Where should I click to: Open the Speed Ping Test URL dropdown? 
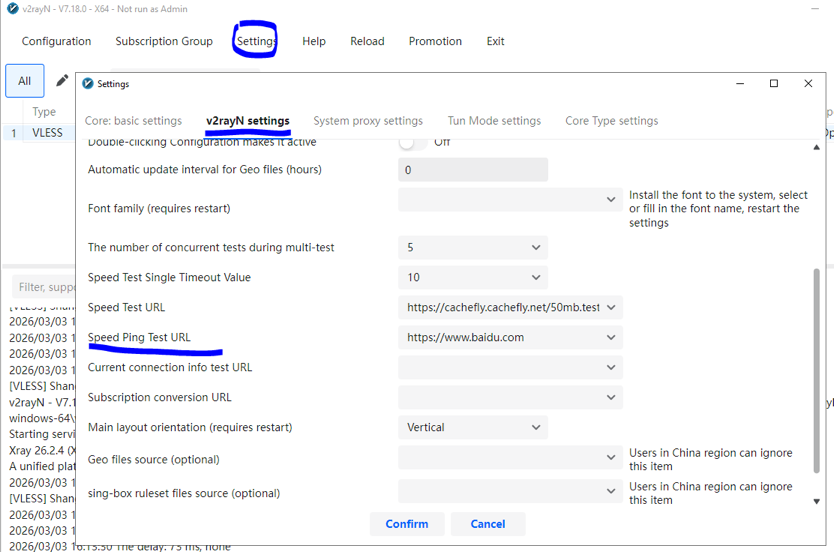tap(611, 338)
